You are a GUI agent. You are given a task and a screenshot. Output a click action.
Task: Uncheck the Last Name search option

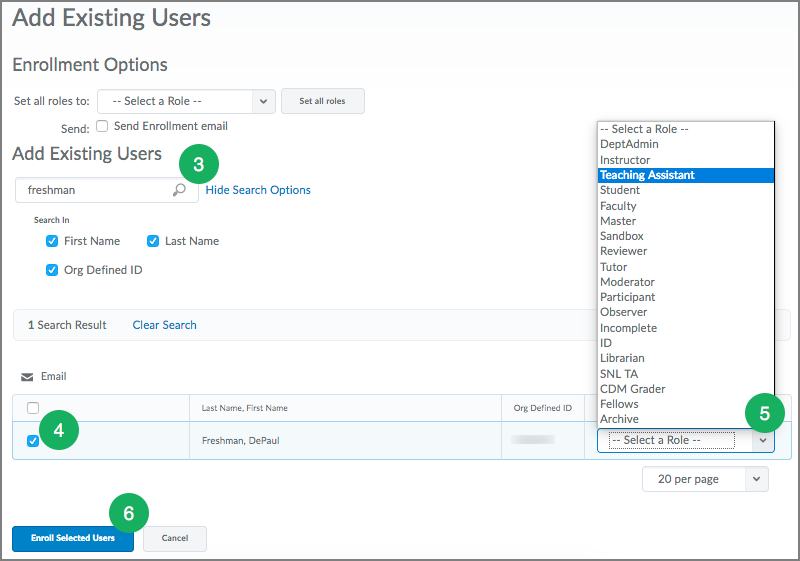153,241
